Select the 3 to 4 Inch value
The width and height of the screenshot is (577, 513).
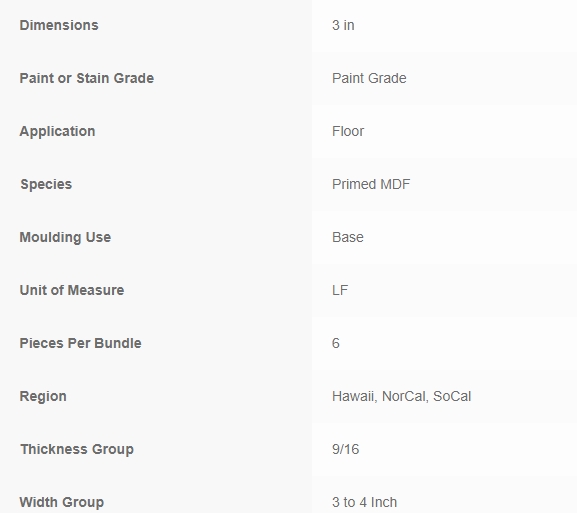(364, 502)
